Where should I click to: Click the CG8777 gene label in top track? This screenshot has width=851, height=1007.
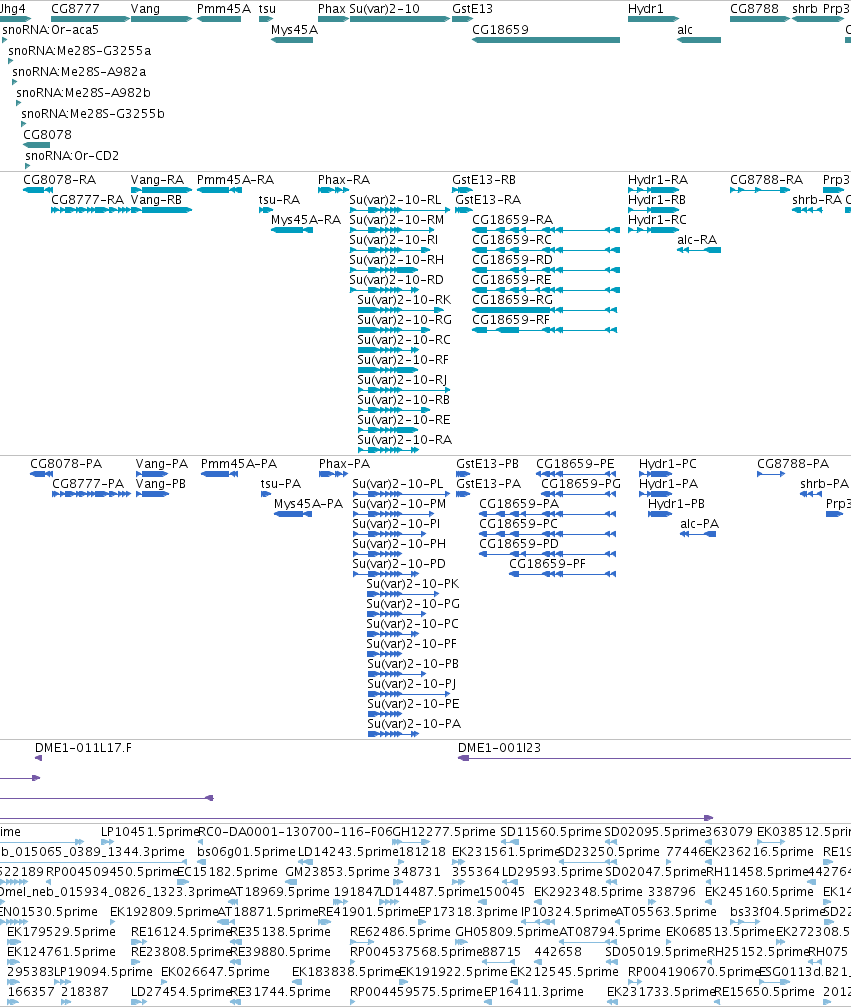click(x=75, y=9)
